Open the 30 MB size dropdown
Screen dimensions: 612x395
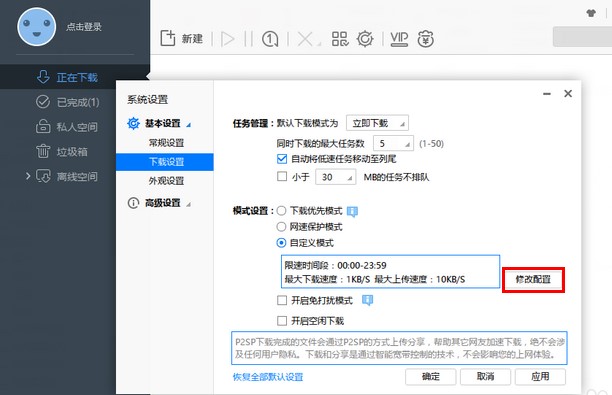pyautogui.click(x=336, y=177)
